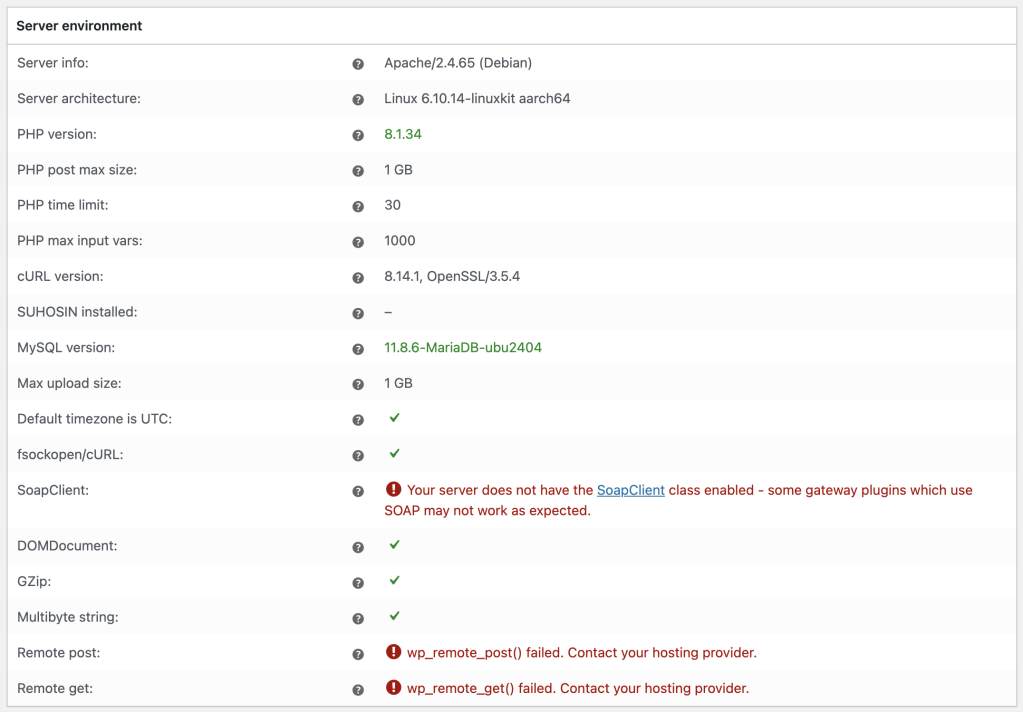Click the help icon beside cURL version

[358, 277]
